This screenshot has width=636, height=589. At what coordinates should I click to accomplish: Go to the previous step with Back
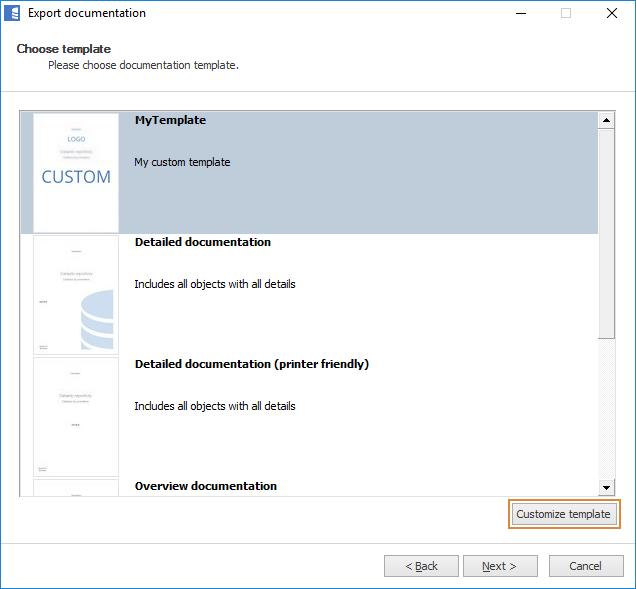[x=421, y=566]
